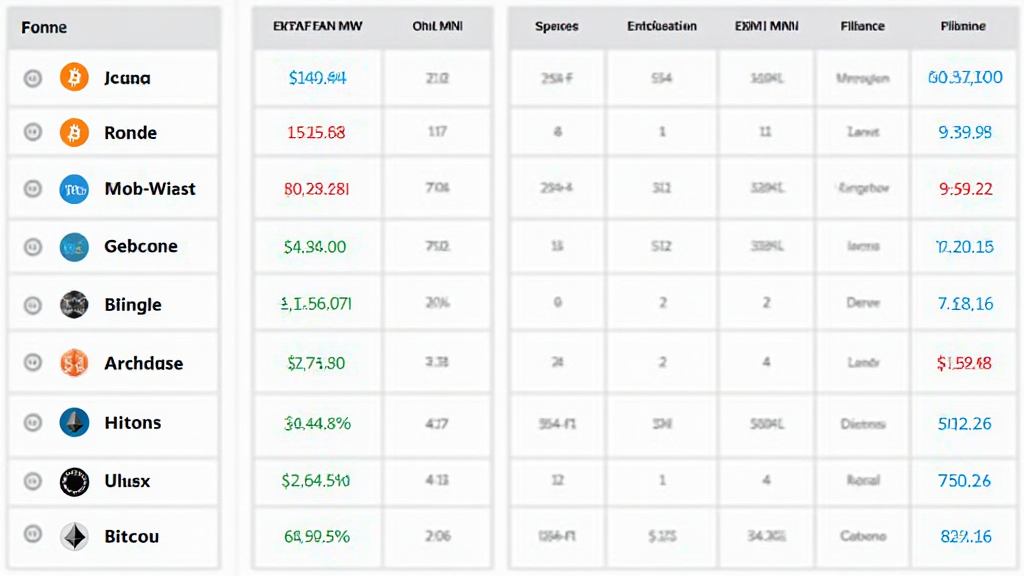
Task: Click the teal Gebcone coin icon
Action: [x=74, y=247]
